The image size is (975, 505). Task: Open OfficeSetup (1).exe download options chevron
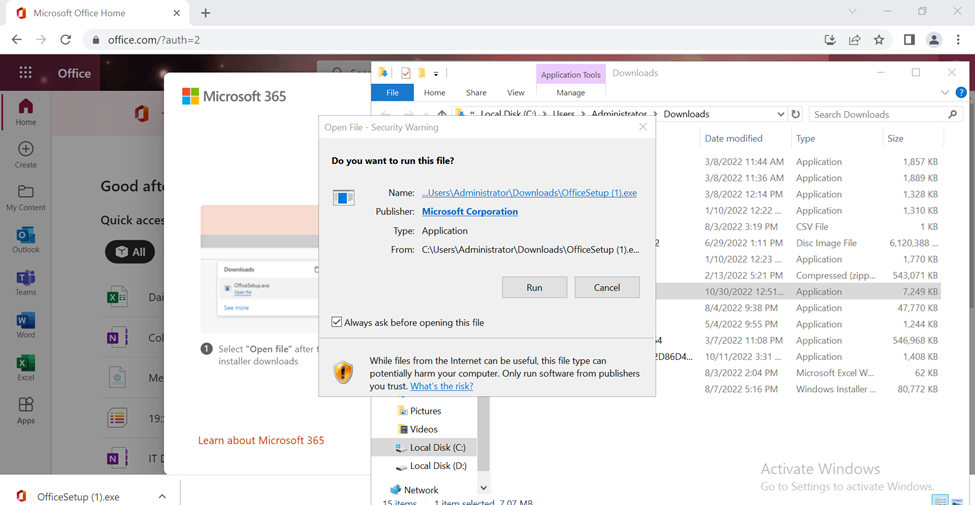point(162,496)
